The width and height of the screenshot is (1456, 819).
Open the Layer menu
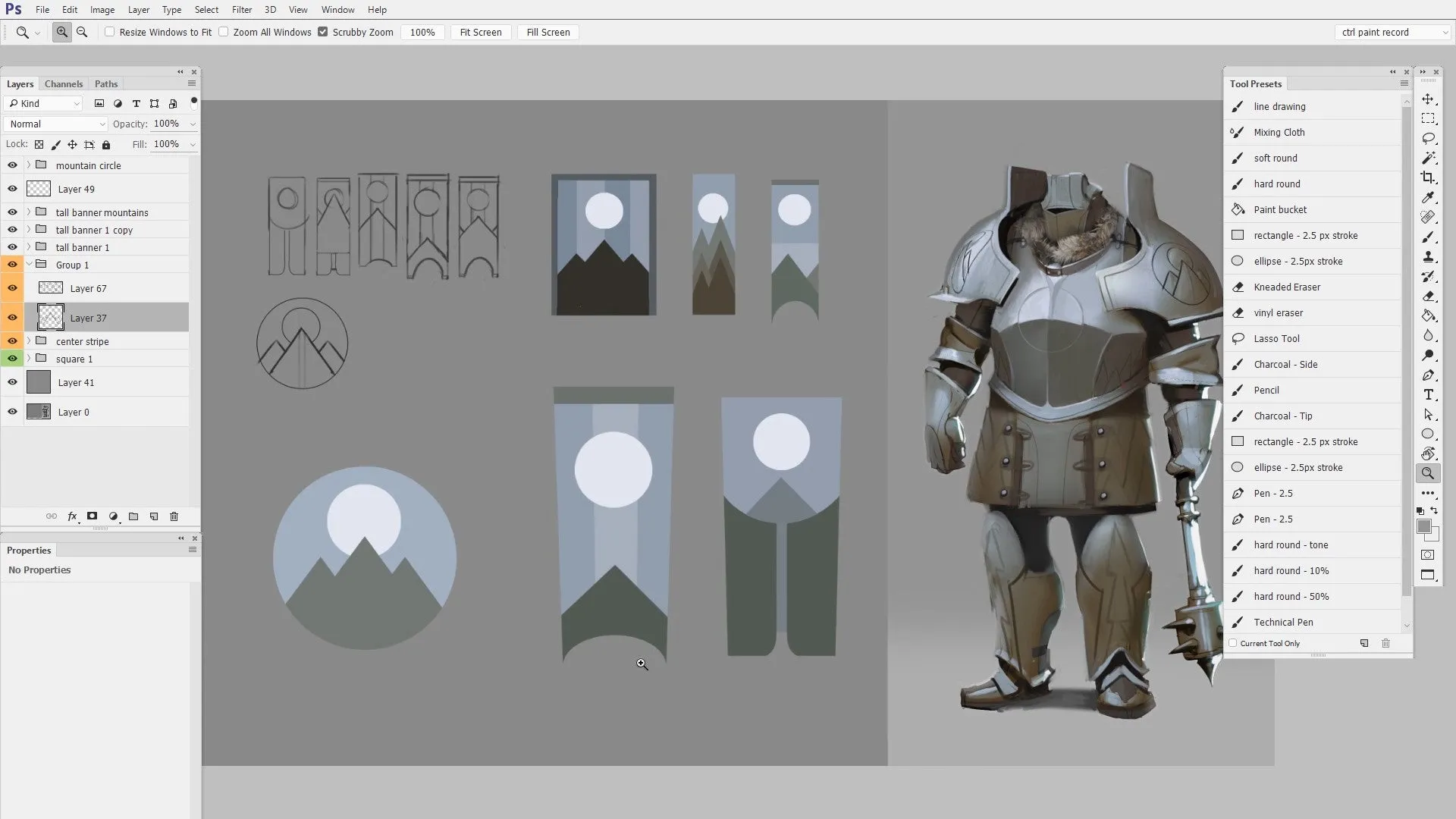139,10
